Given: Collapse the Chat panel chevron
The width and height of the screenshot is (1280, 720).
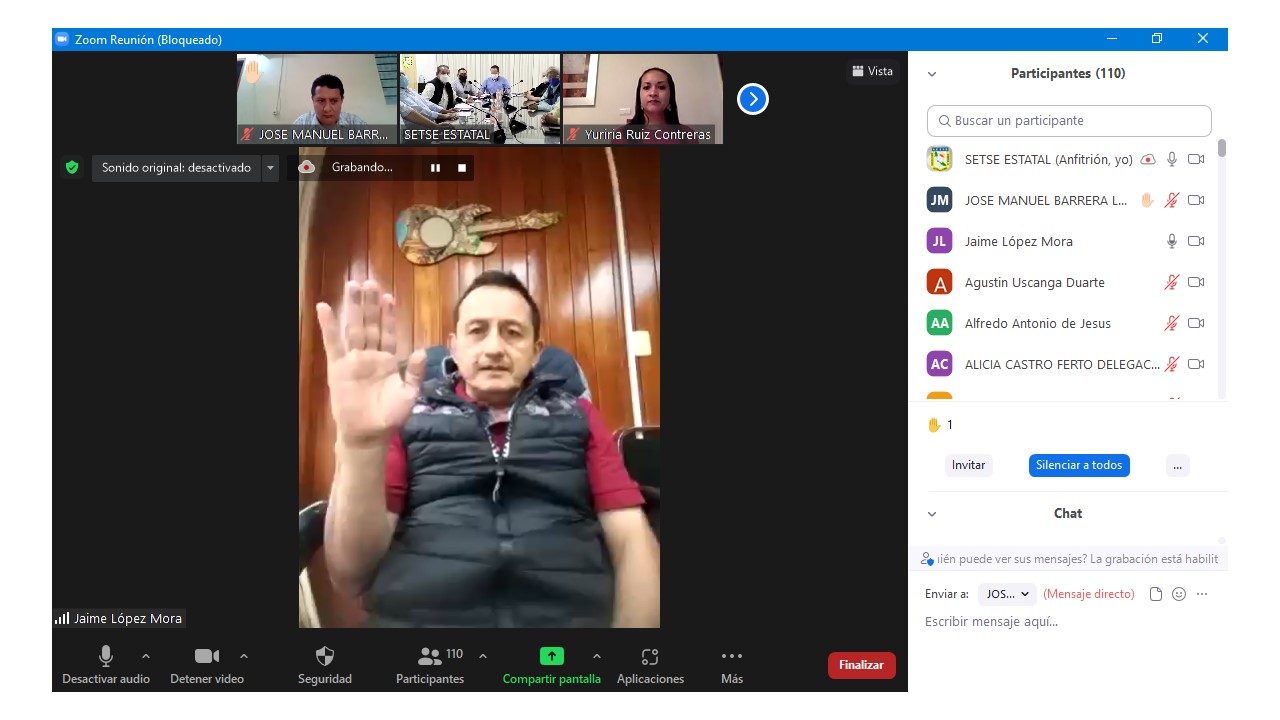Looking at the screenshot, I should point(932,514).
